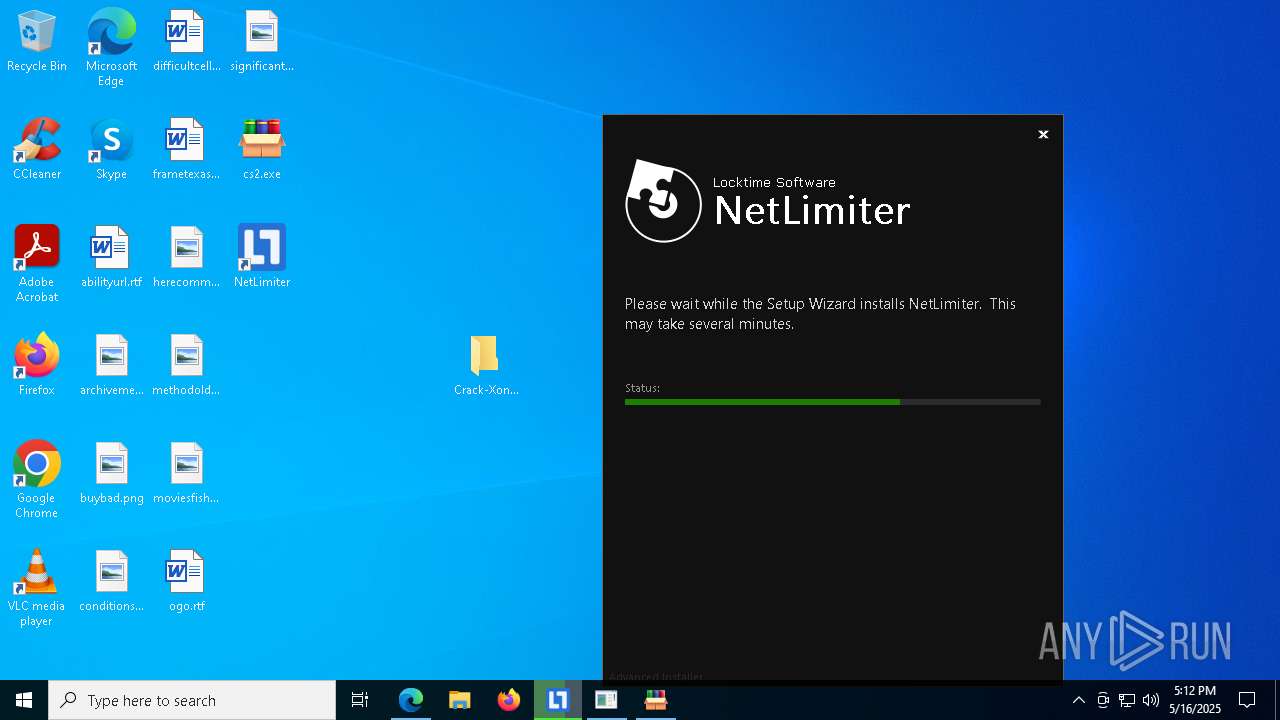
Task: Launch Edge from the taskbar
Action: (411, 700)
